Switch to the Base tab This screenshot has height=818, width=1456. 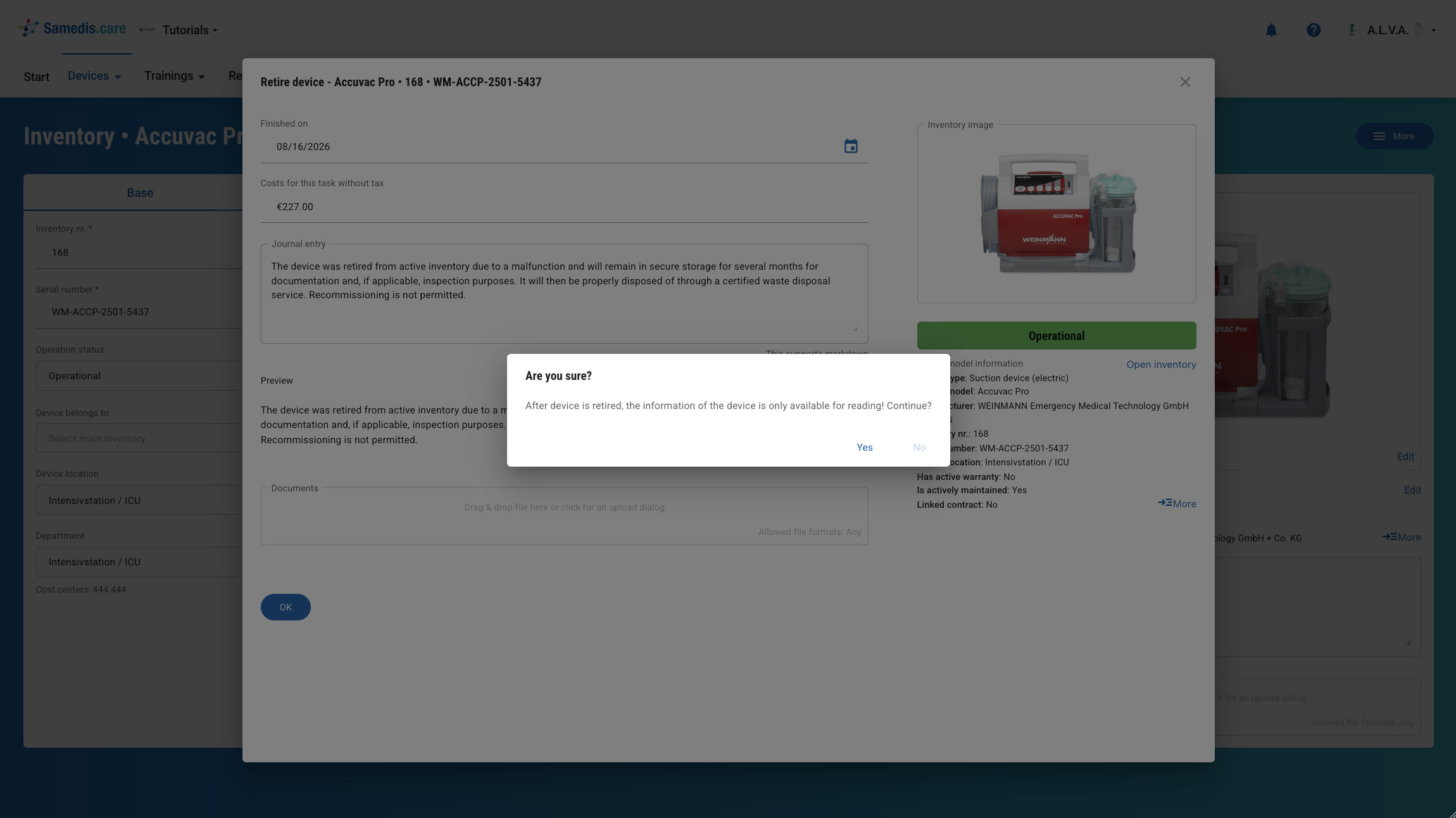(x=140, y=192)
